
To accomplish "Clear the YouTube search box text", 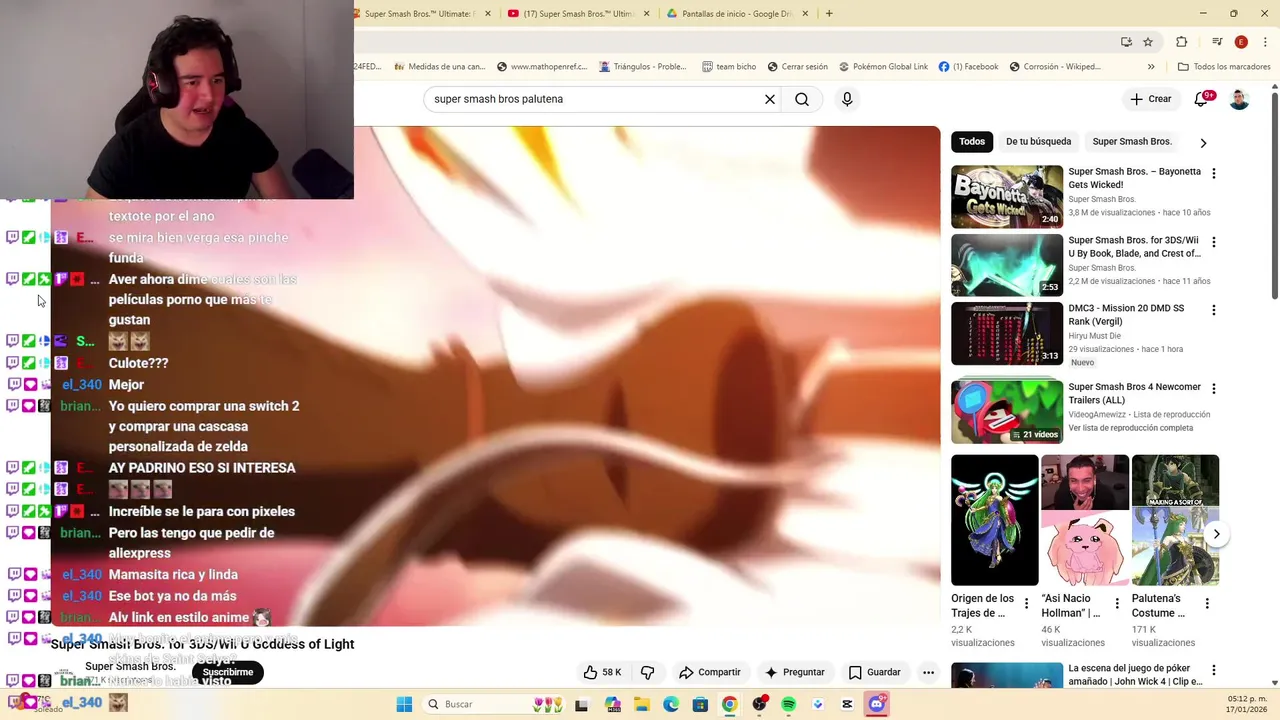I will tap(770, 99).
